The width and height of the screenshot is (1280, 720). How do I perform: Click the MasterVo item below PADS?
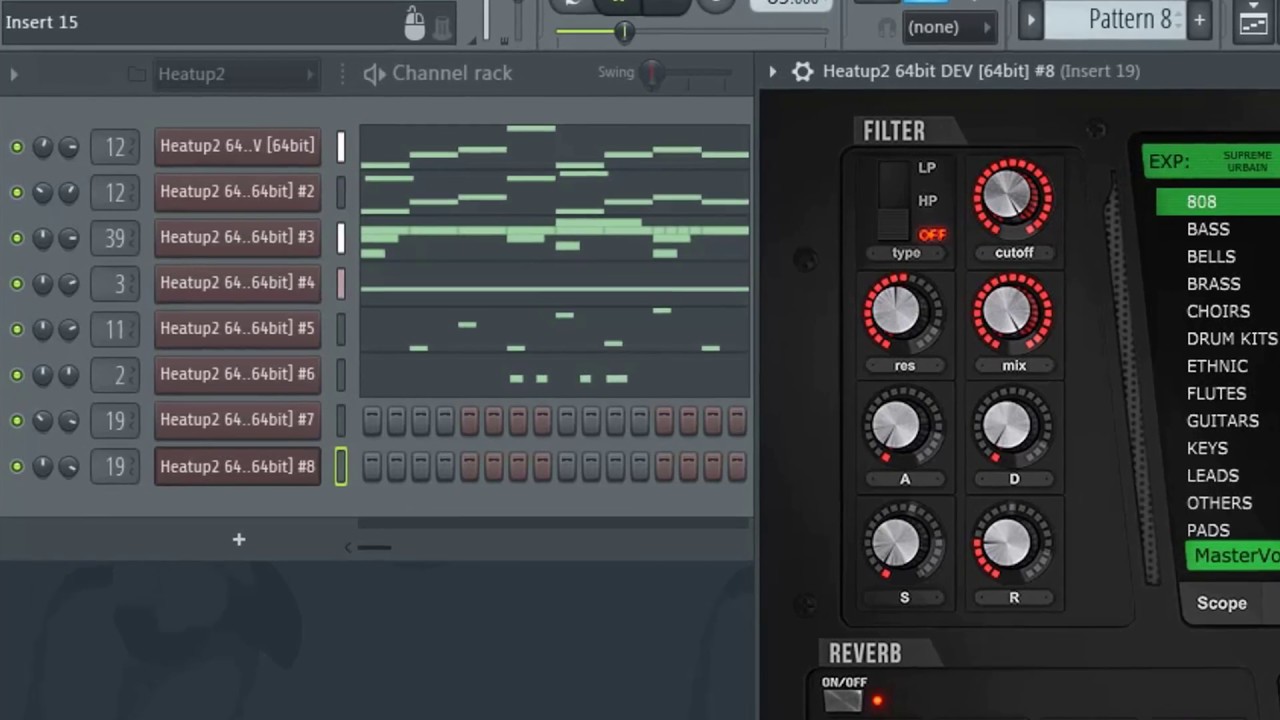tap(1233, 556)
